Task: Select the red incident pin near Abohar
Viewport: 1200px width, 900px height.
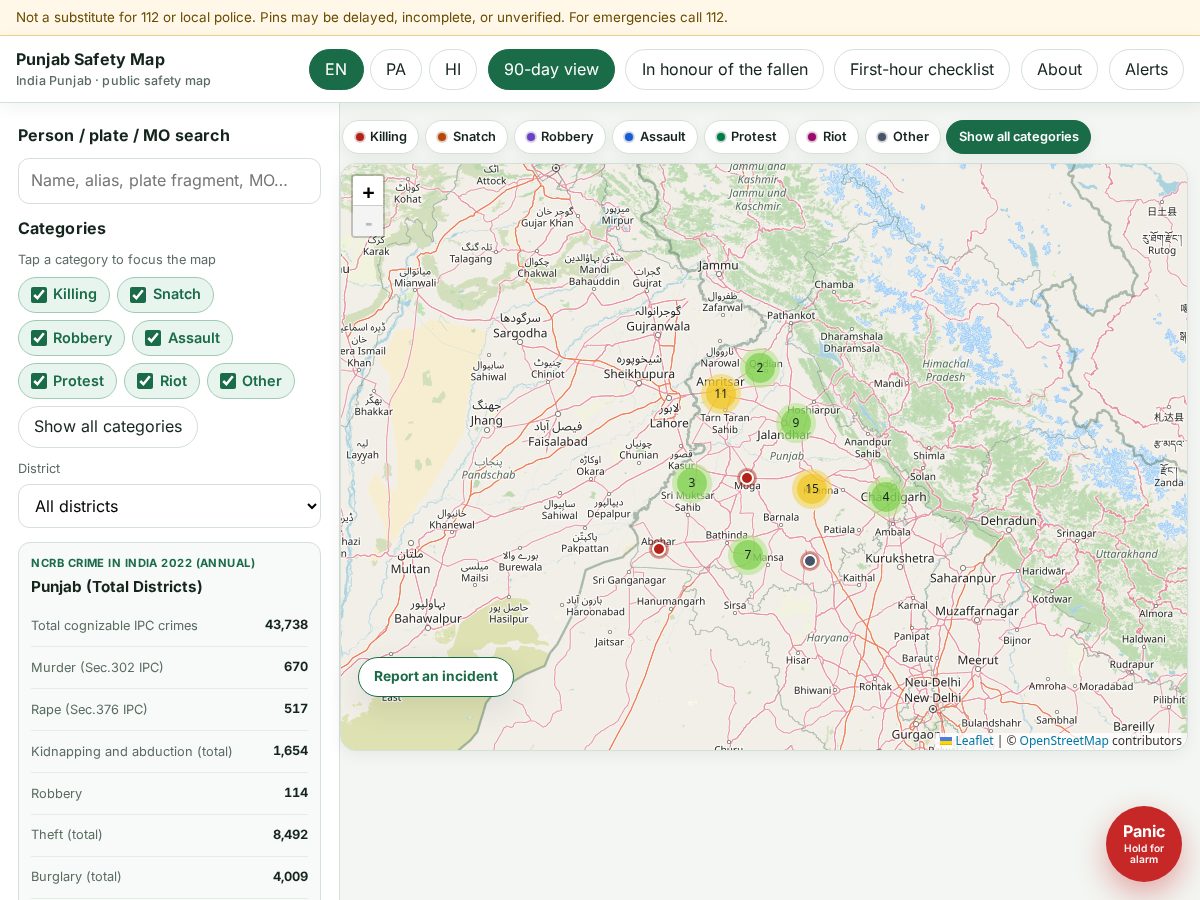Action: [x=658, y=548]
